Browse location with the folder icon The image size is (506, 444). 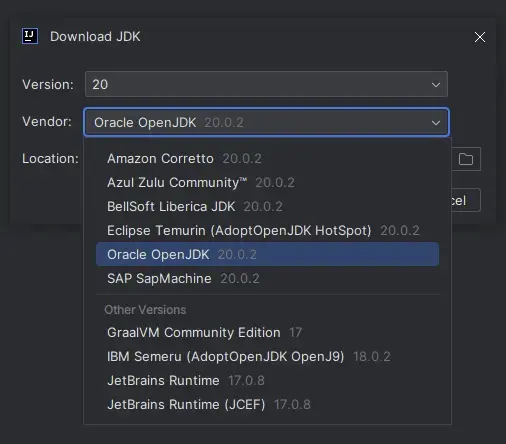tap(466, 159)
